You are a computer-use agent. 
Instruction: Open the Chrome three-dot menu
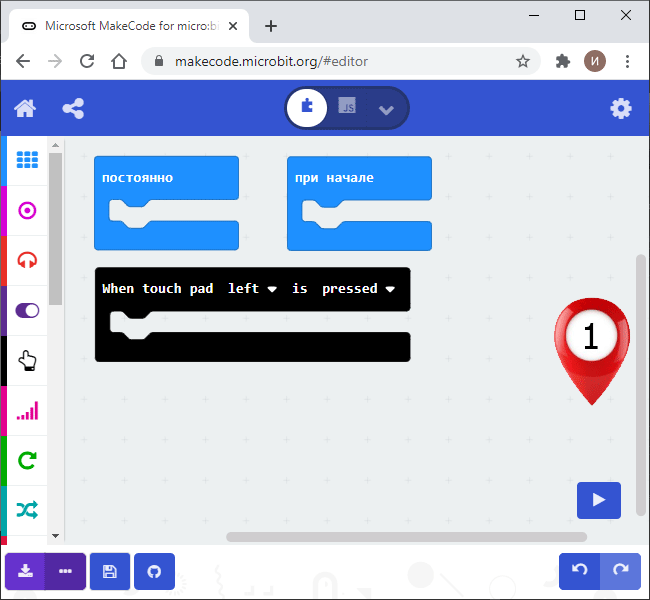point(627,61)
